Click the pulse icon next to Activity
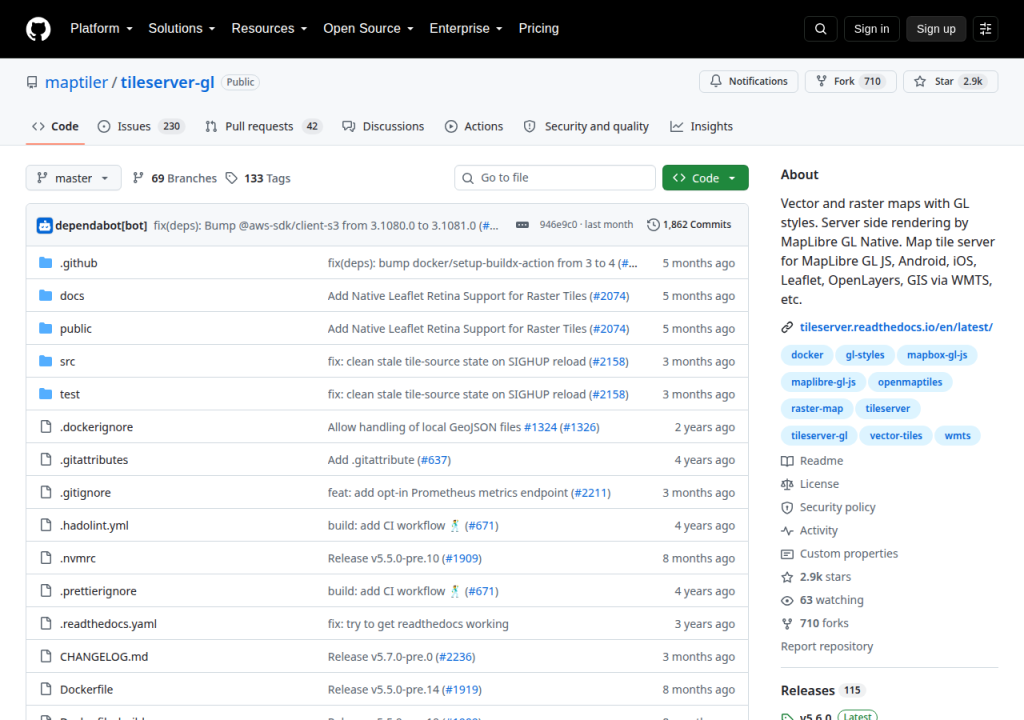Screen dimensions: 1024x720 (x=787, y=531)
